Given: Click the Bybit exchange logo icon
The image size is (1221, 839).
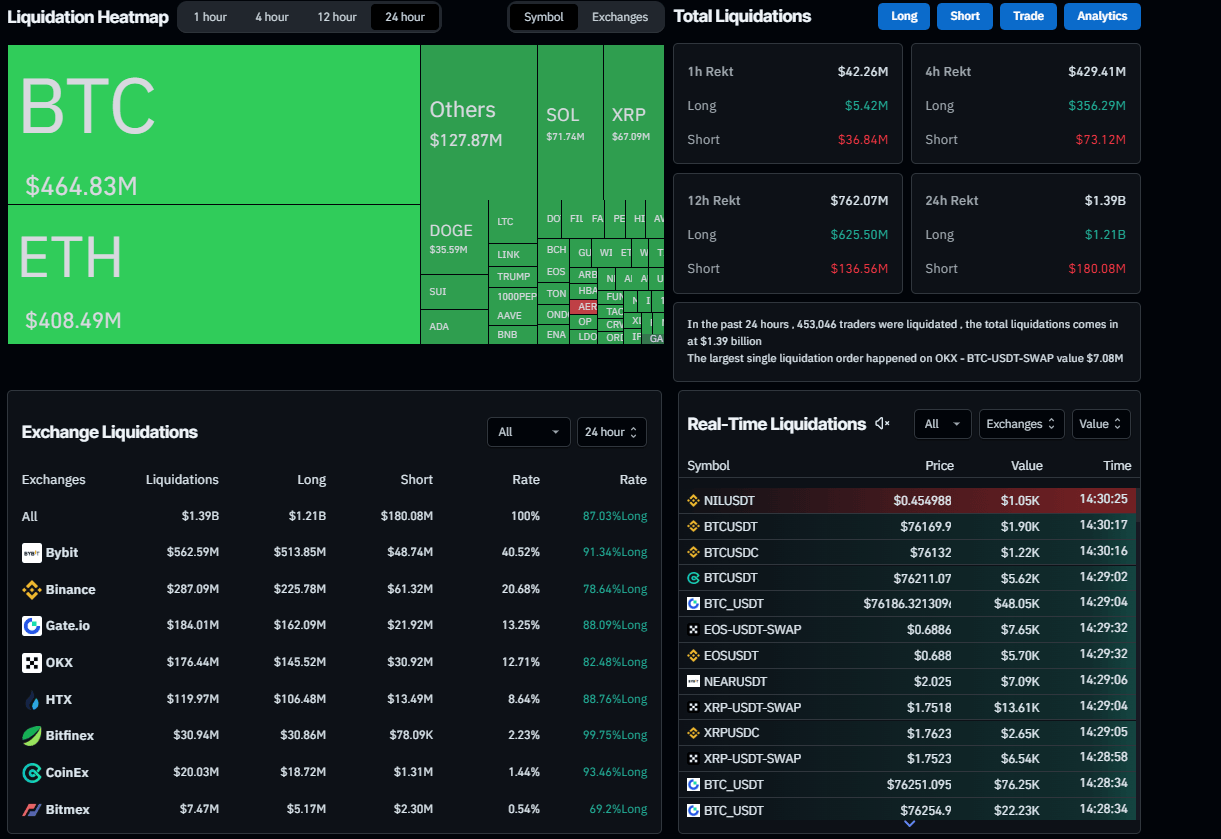Looking at the screenshot, I should click(32, 553).
